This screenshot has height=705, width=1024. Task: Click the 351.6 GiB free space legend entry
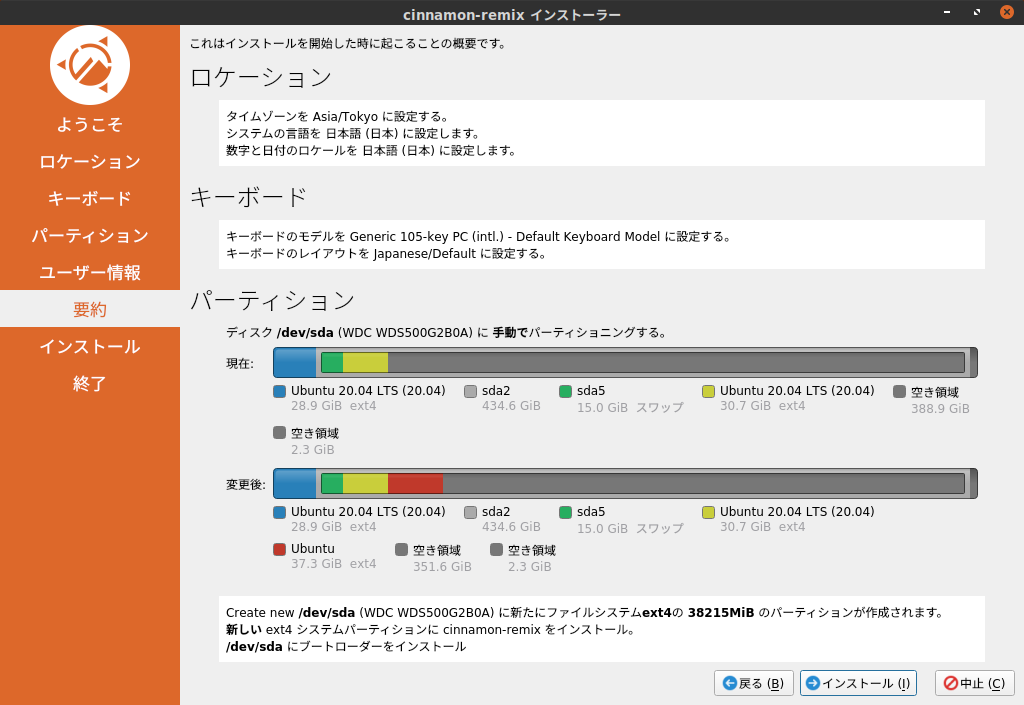point(434,558)
